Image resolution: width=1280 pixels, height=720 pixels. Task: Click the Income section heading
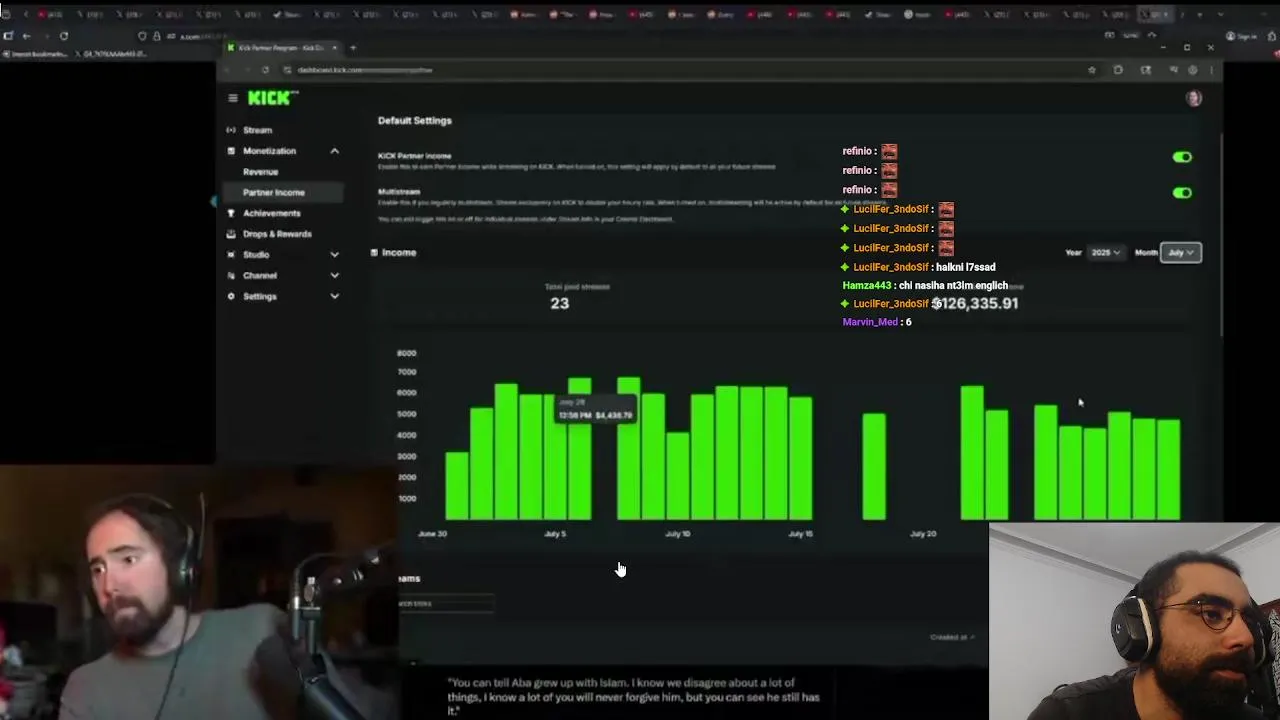[x=399, y=253]
